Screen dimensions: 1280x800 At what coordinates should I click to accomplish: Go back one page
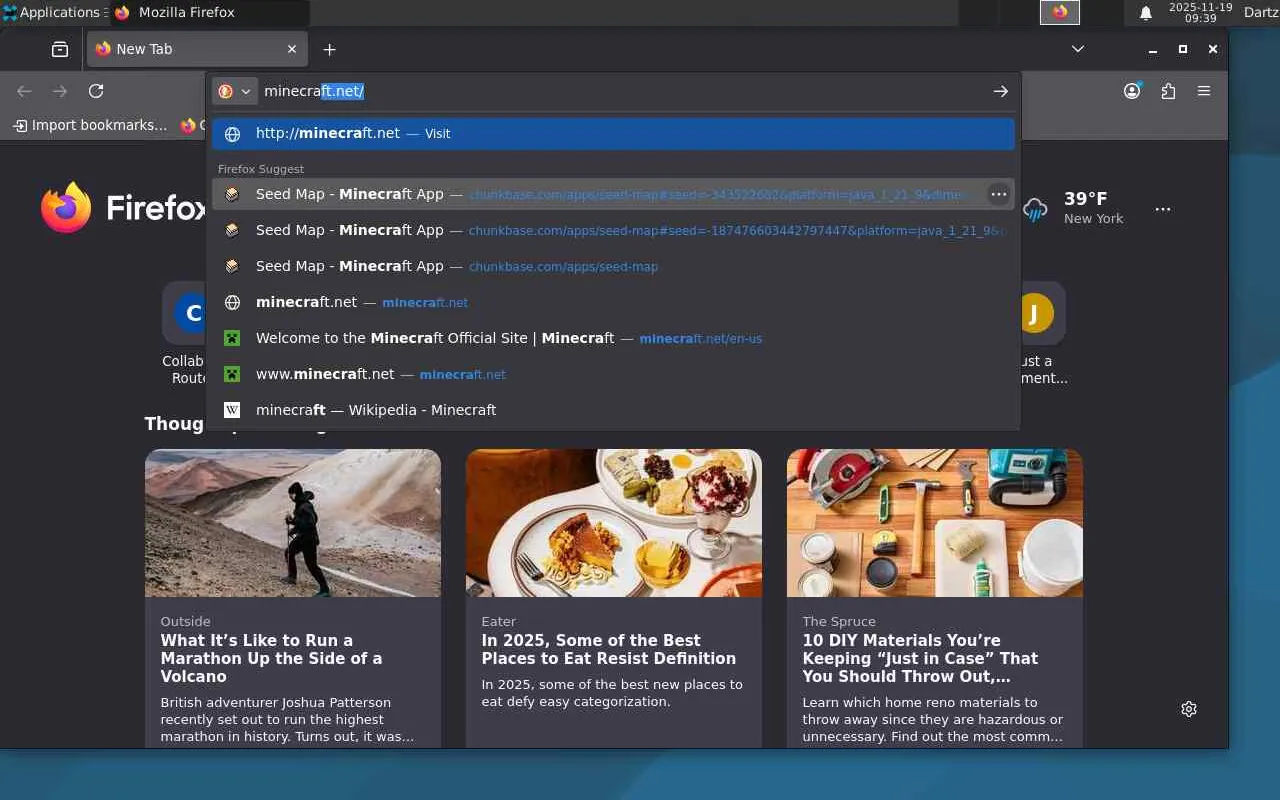click(x=24, y=91)
